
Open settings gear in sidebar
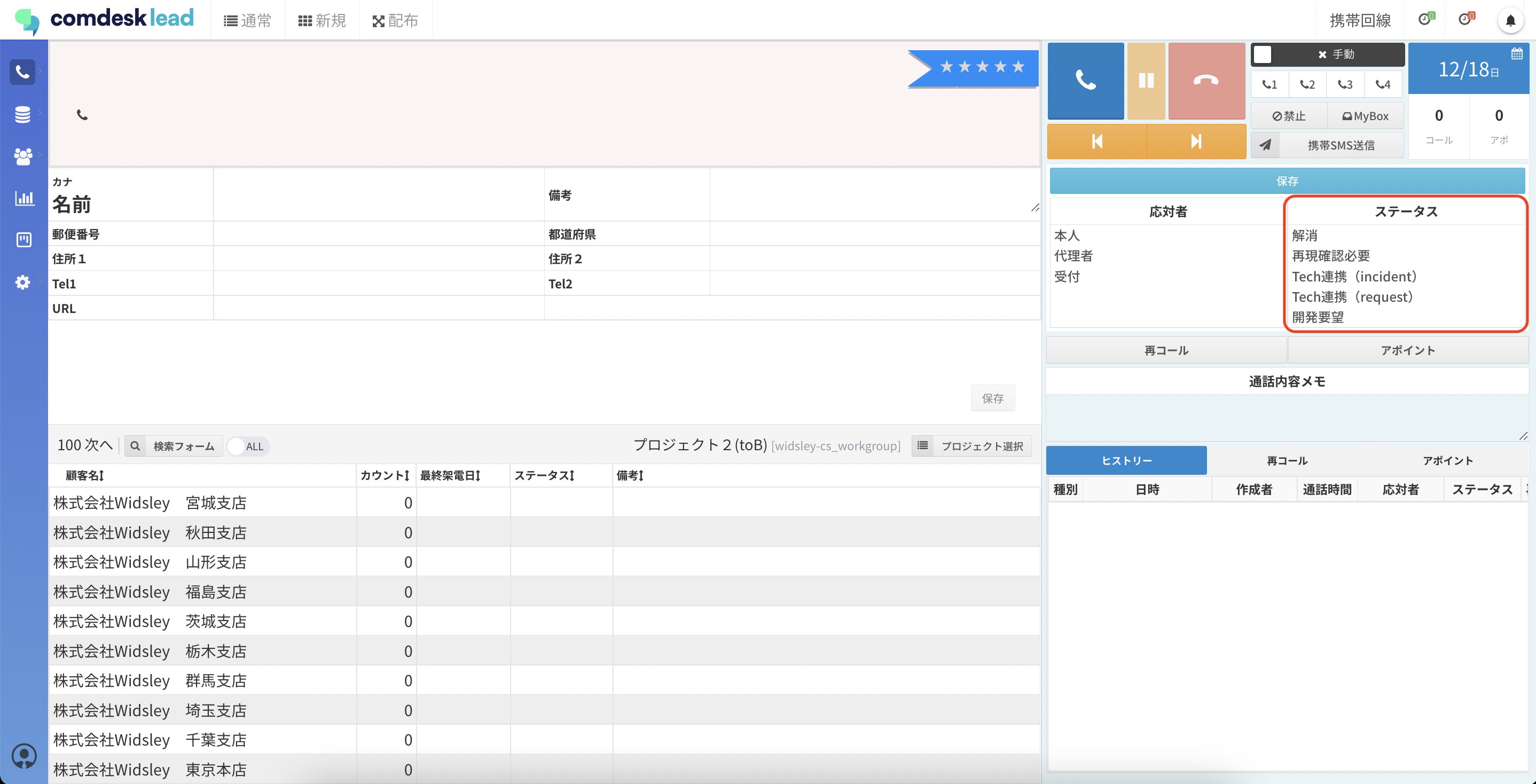22,282
